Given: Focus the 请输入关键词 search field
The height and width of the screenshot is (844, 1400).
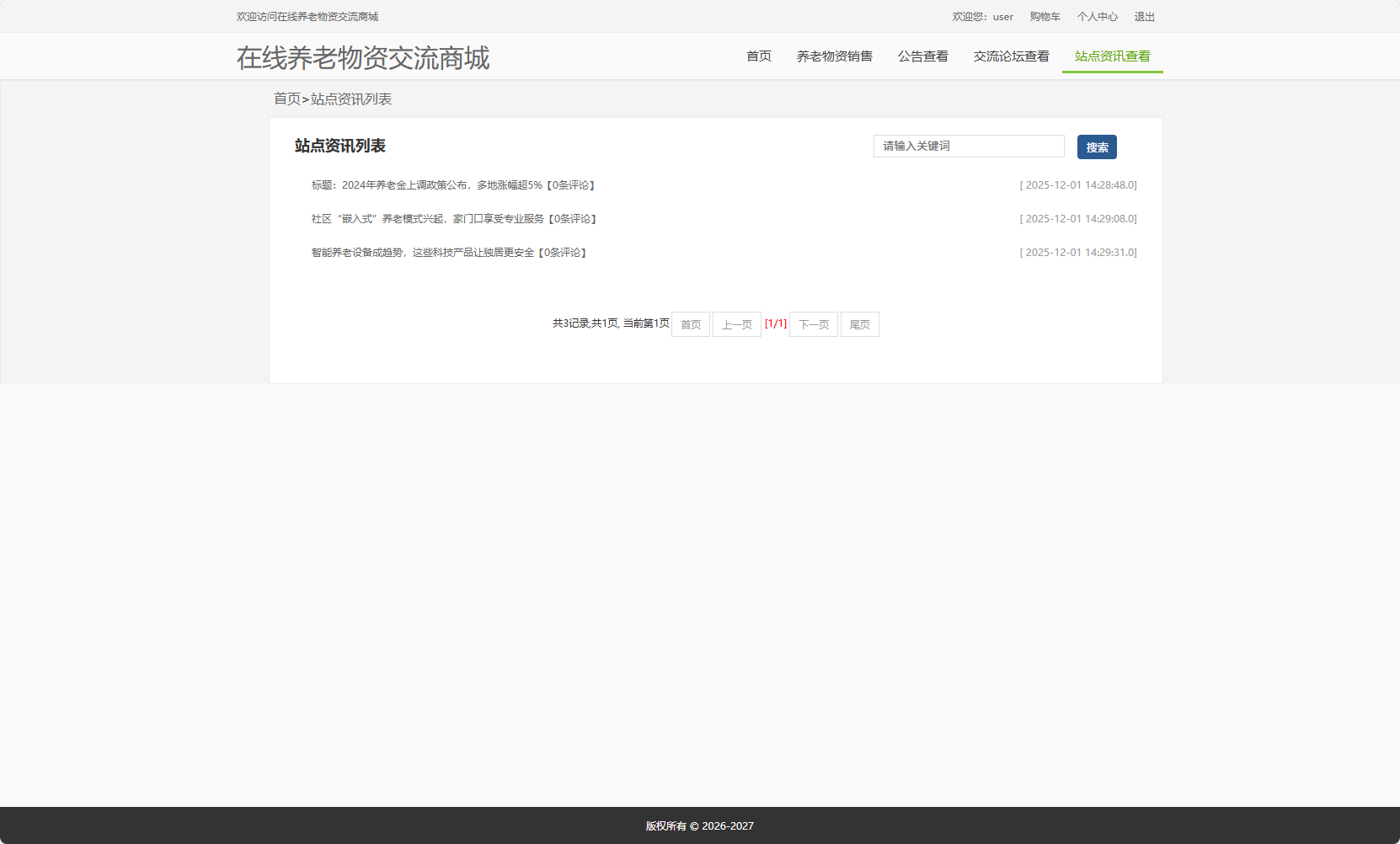Looking at the screenshot, I should coord(969,147).
